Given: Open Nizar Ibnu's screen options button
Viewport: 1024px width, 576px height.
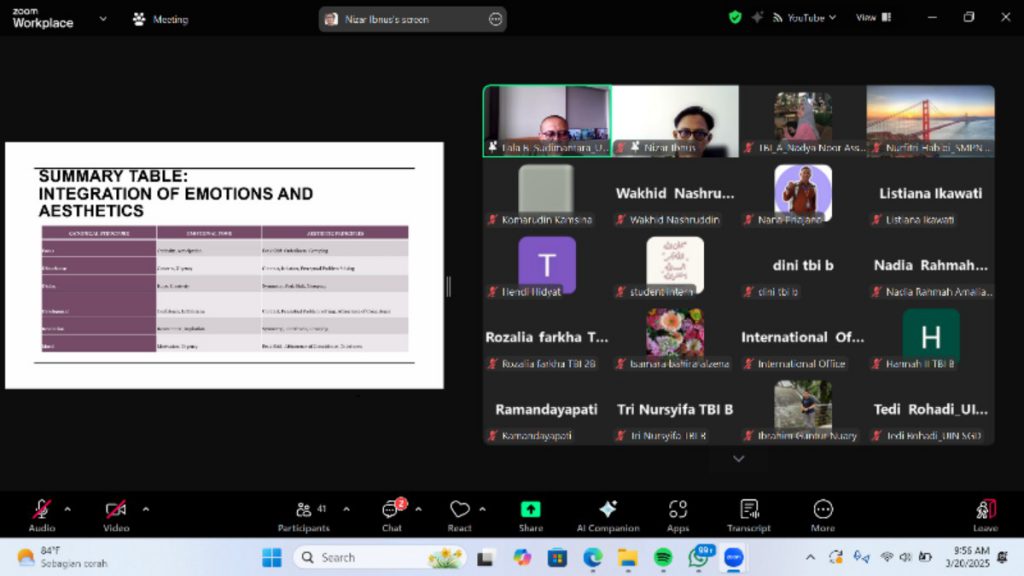Looking at the screenshot, I should point(496,20).
